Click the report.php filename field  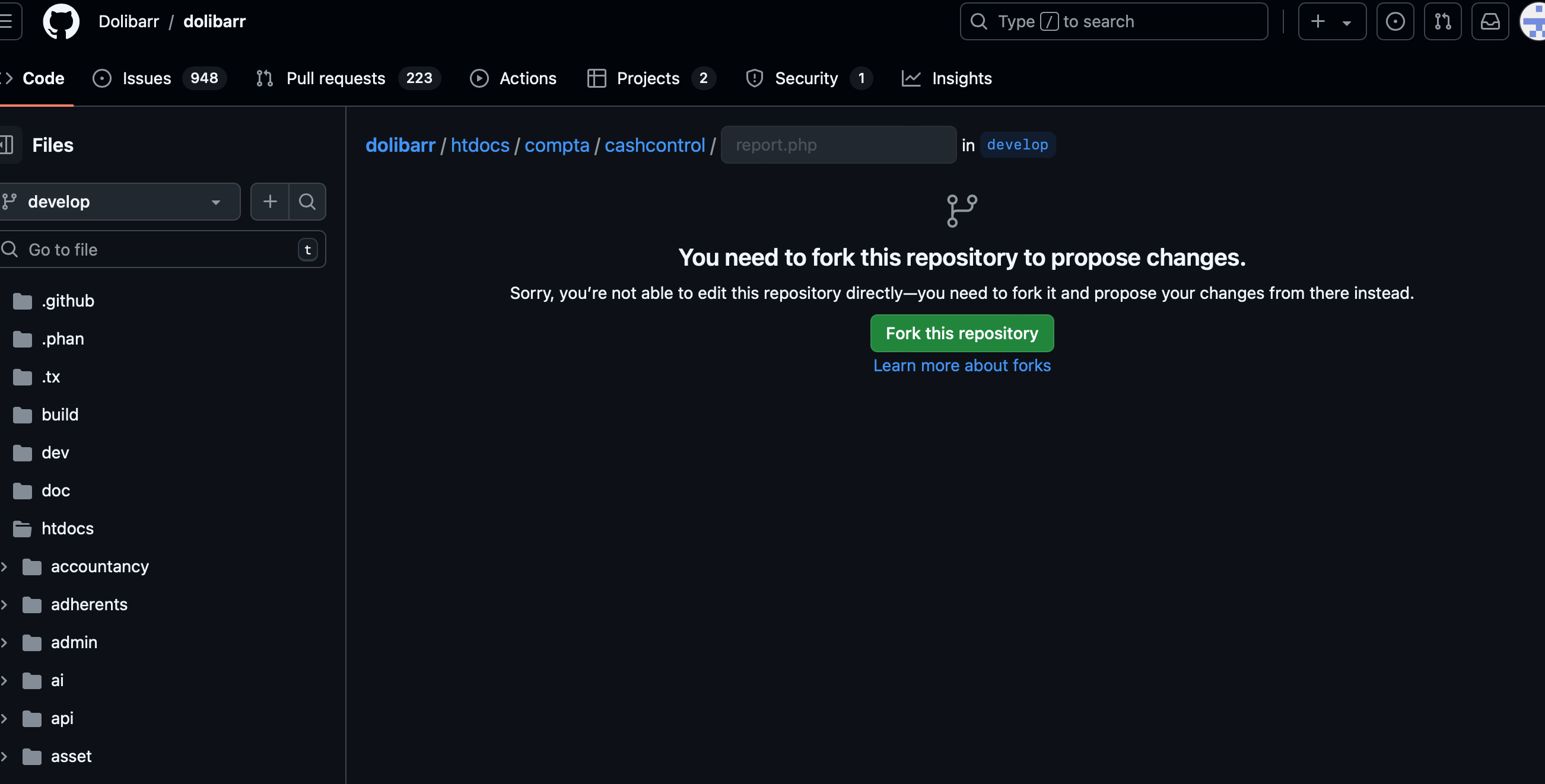click(838, 145)
